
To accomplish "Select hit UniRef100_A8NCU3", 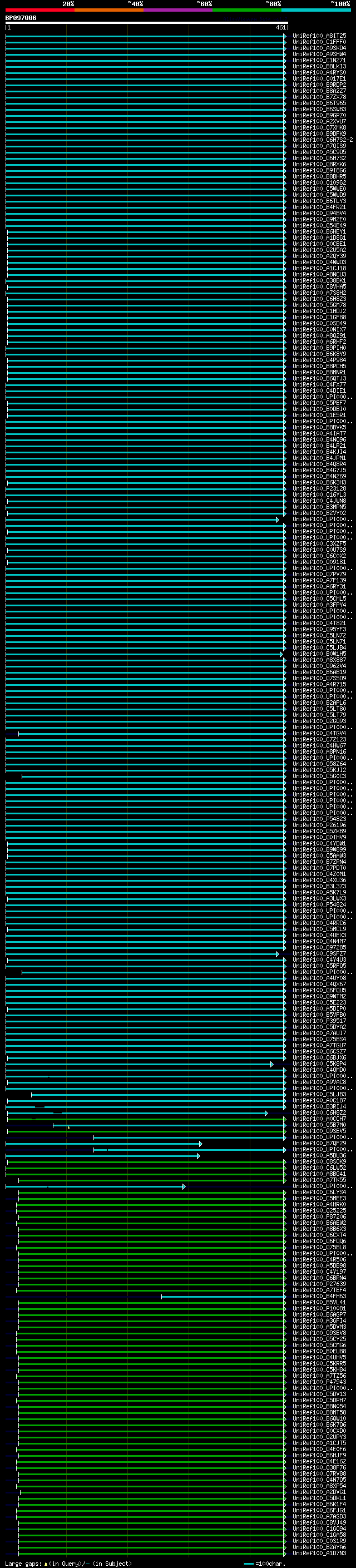I will tap(319, 275).
